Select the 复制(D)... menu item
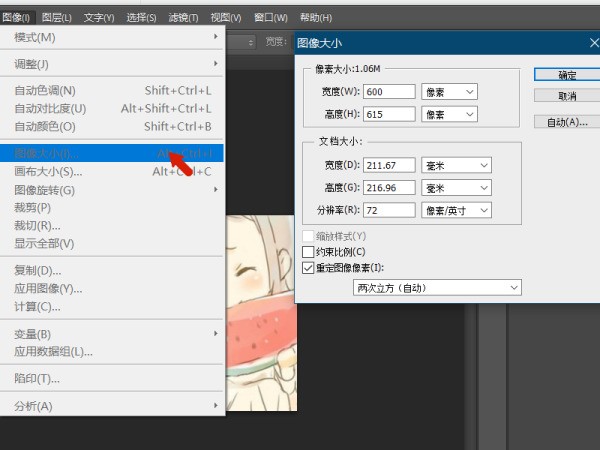This screenshot has width=600, height=450. coord(38,271)
